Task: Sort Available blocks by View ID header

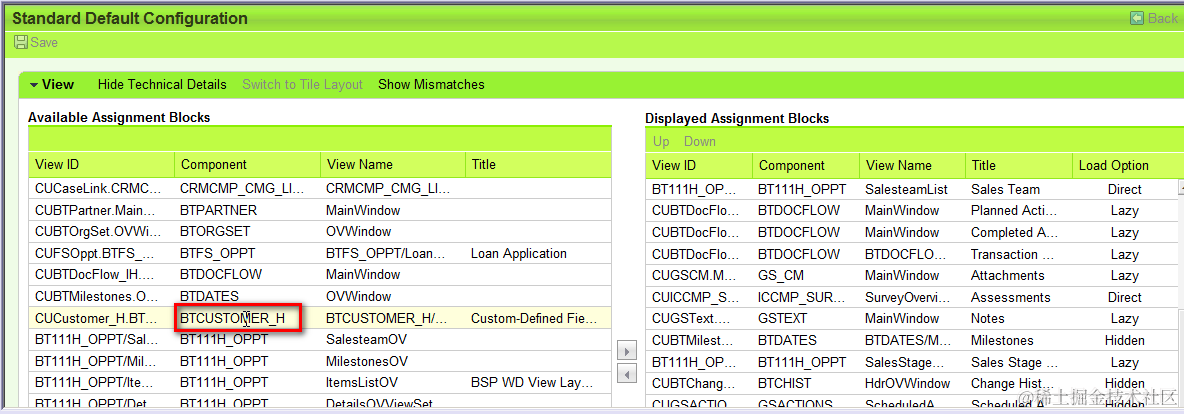Action: pyautogui.click(x=102, y=165)
